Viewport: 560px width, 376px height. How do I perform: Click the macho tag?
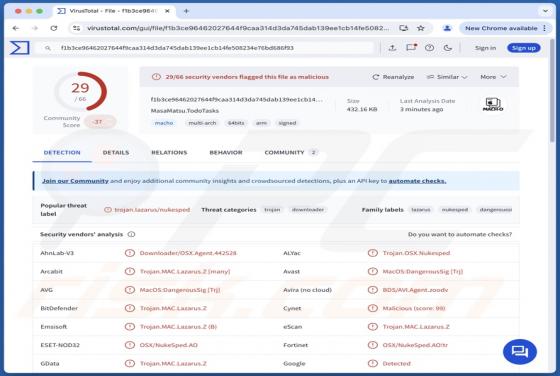point(164,123)
